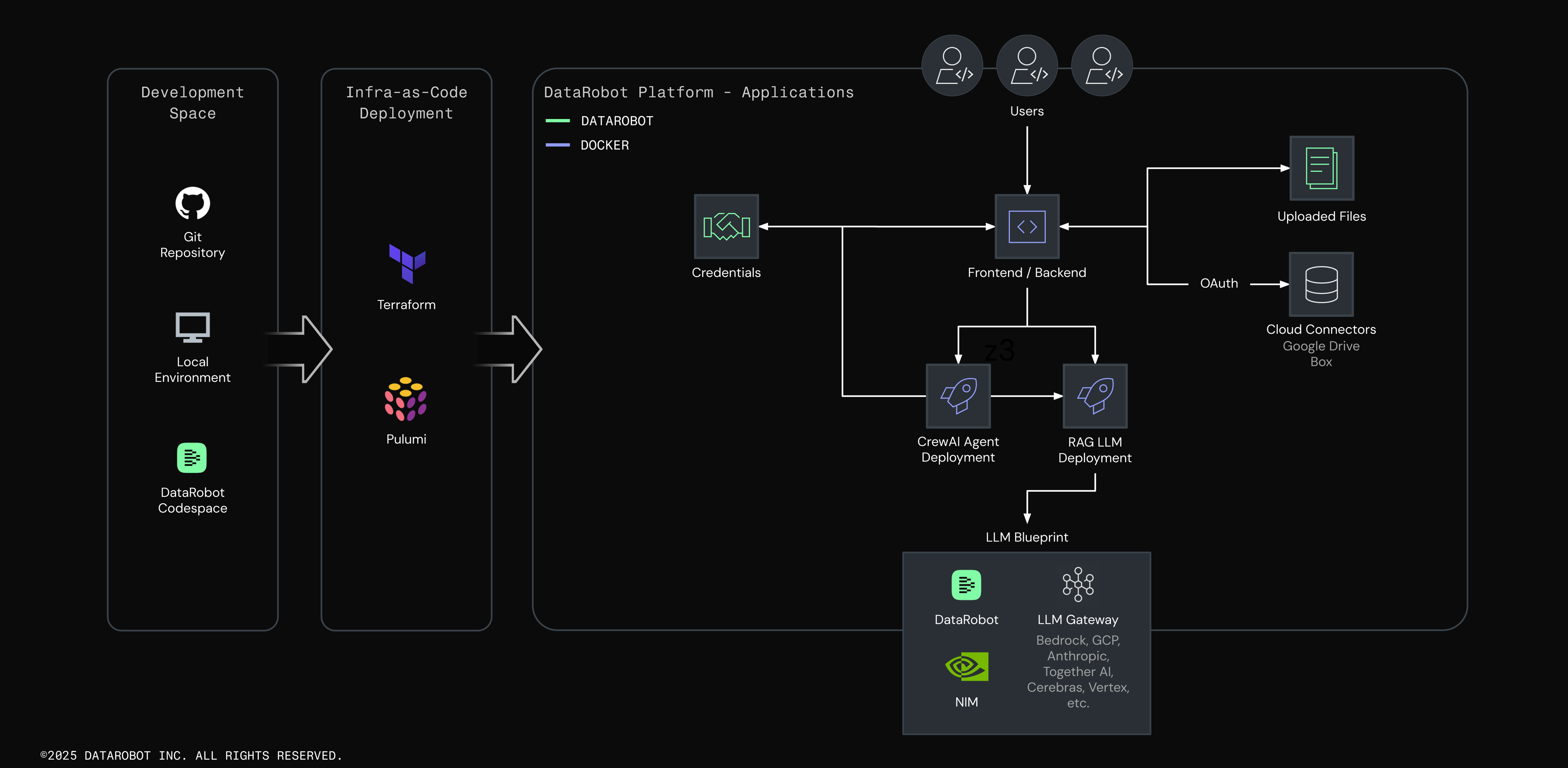Image resolution: width=1568 pixels, height=768 pixels.
Task: Click the RAG LLM Deployment rocket icon
Action: (x=1094, y=396)
